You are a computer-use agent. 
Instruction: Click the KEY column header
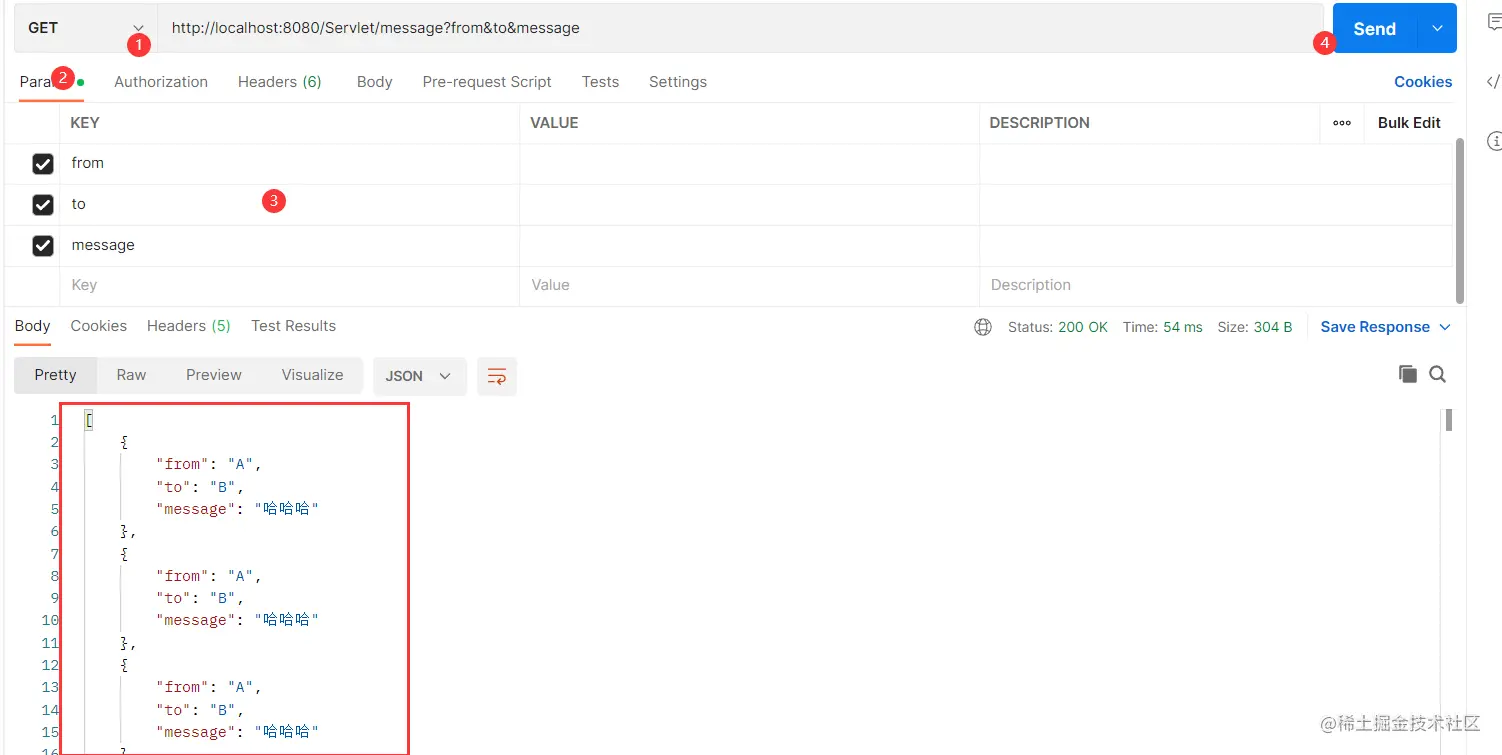(x=85, y=123)
